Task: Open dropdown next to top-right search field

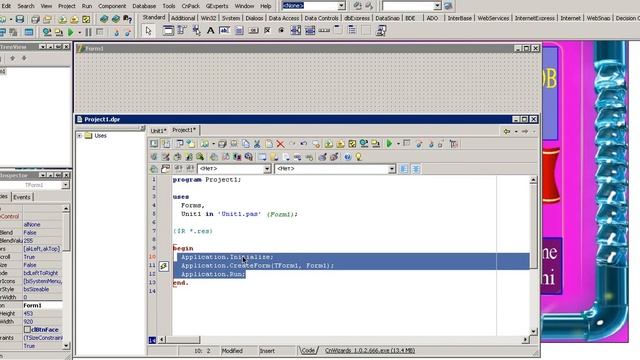Action: coord(437,6)
